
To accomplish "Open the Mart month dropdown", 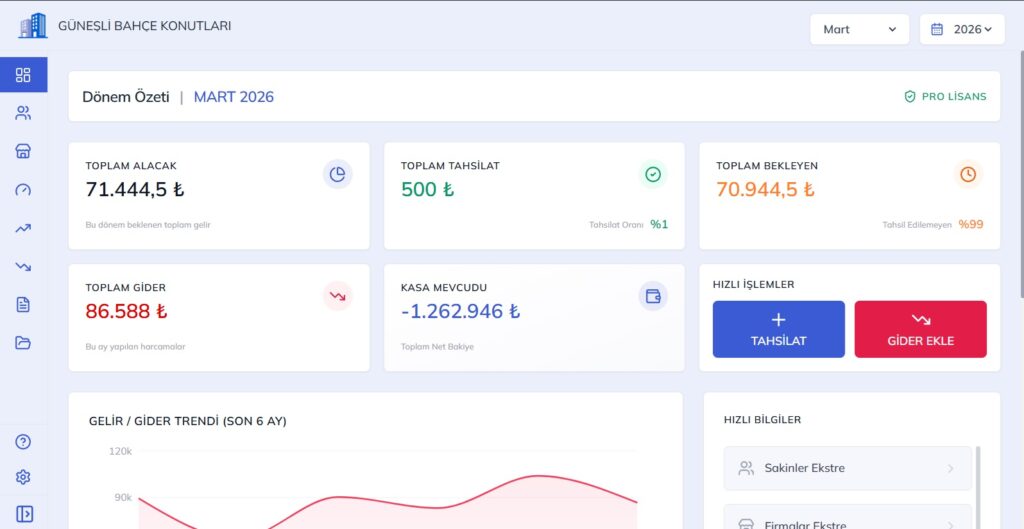I will (859, 29).
